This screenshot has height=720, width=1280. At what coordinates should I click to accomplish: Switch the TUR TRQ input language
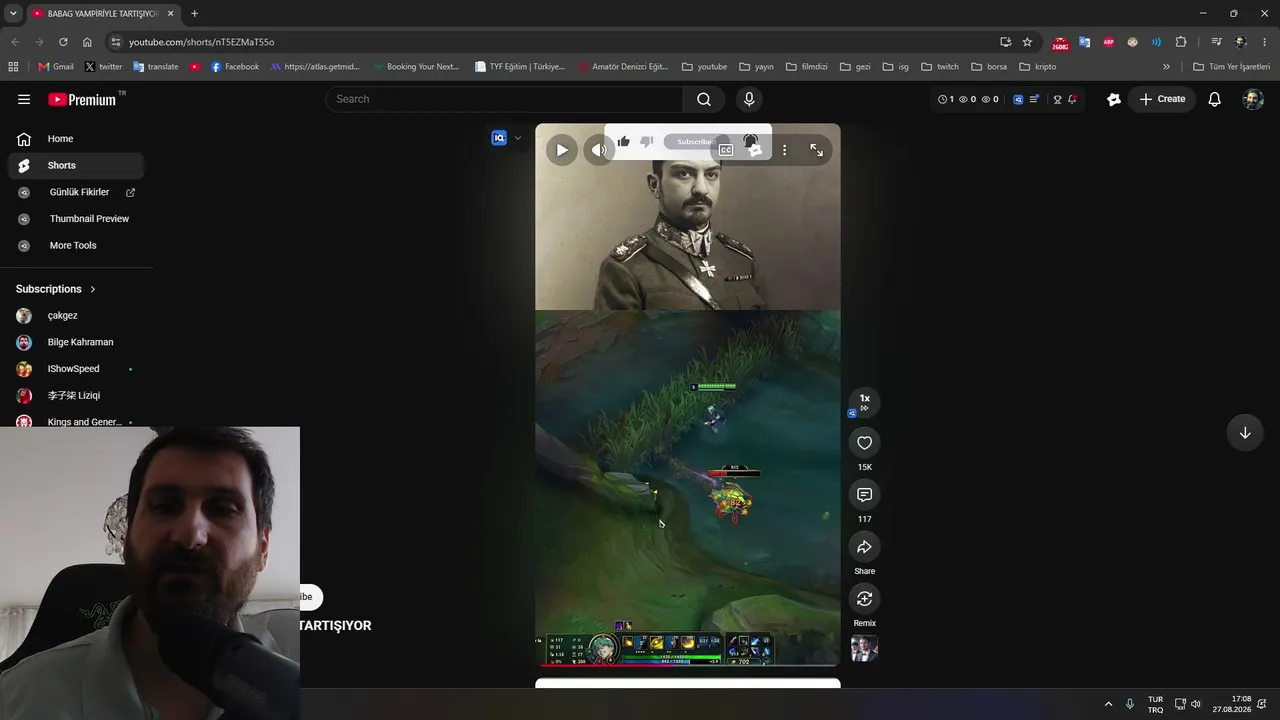pos(1155,704)
